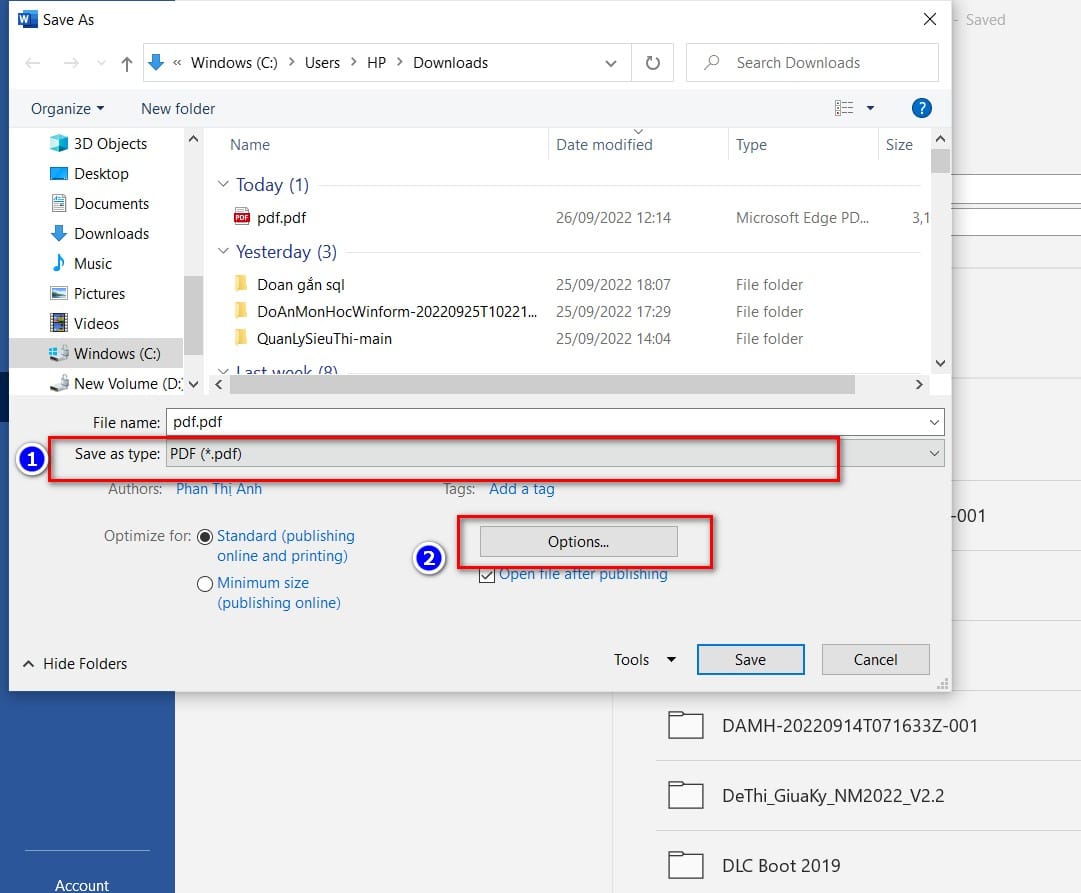
Task: Click file list scroll down arrow
Action: point(940,363)
